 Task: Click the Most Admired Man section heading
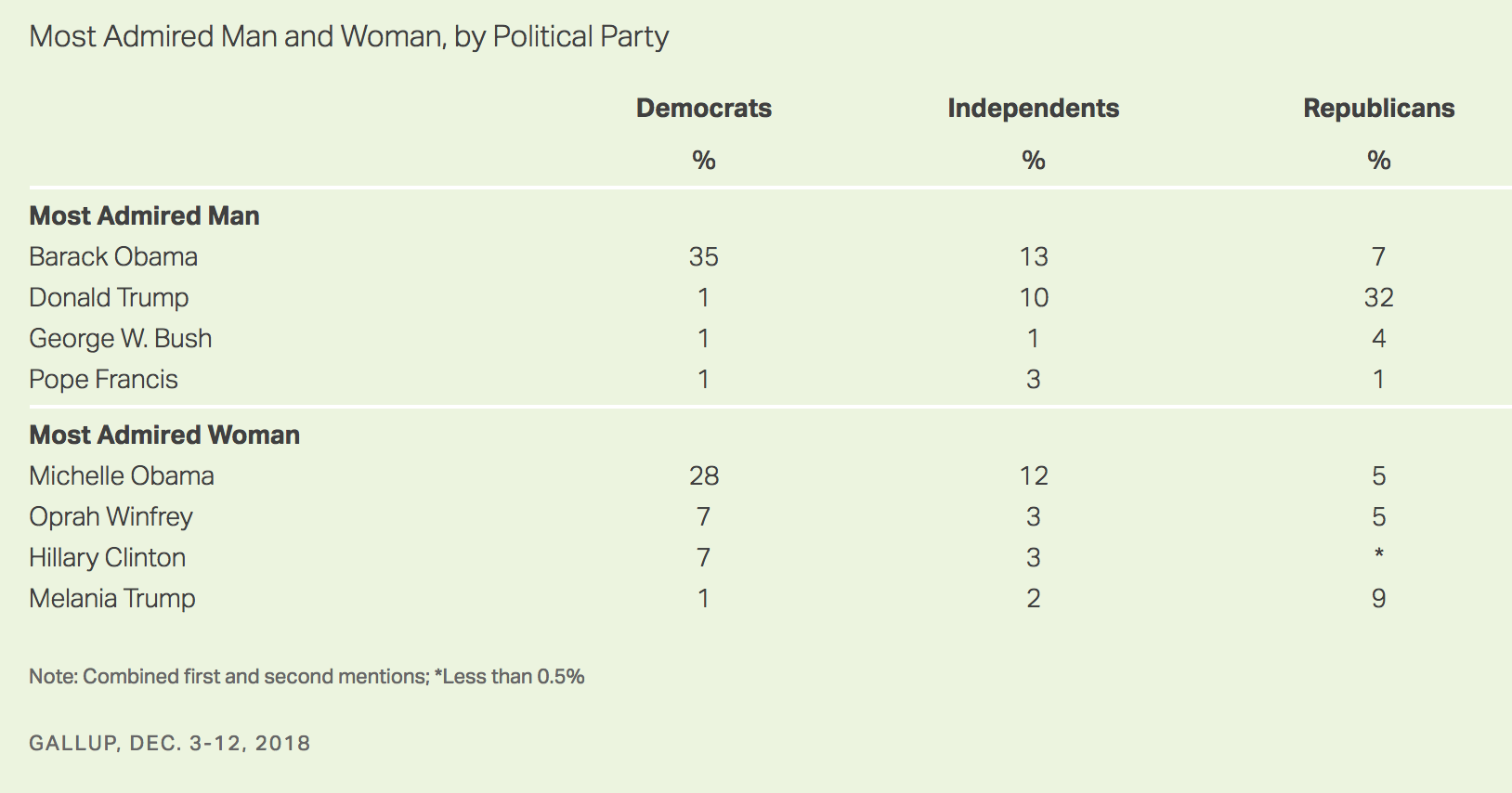pos(144,215)
